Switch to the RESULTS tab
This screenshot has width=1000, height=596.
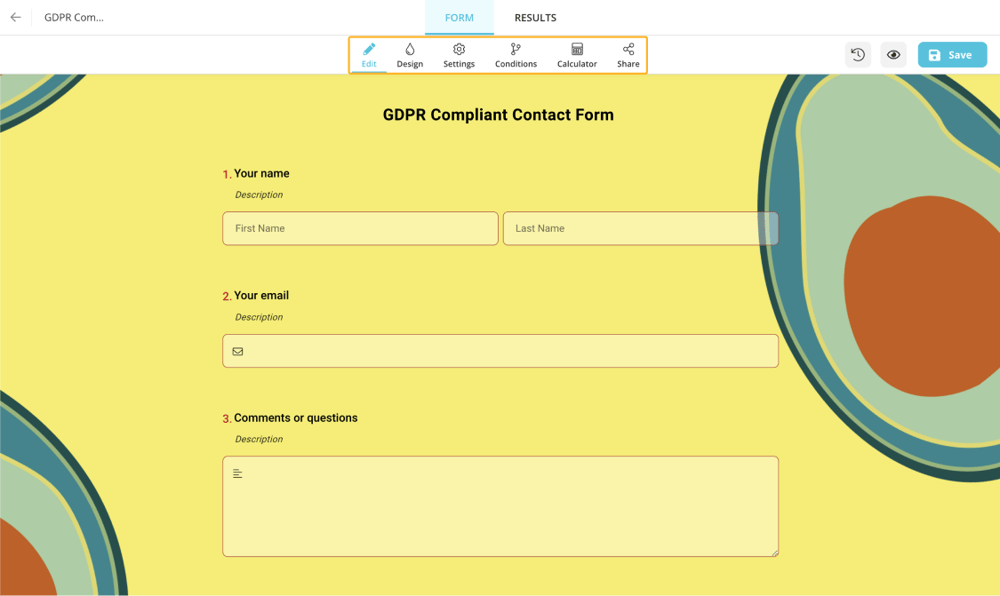535,17
